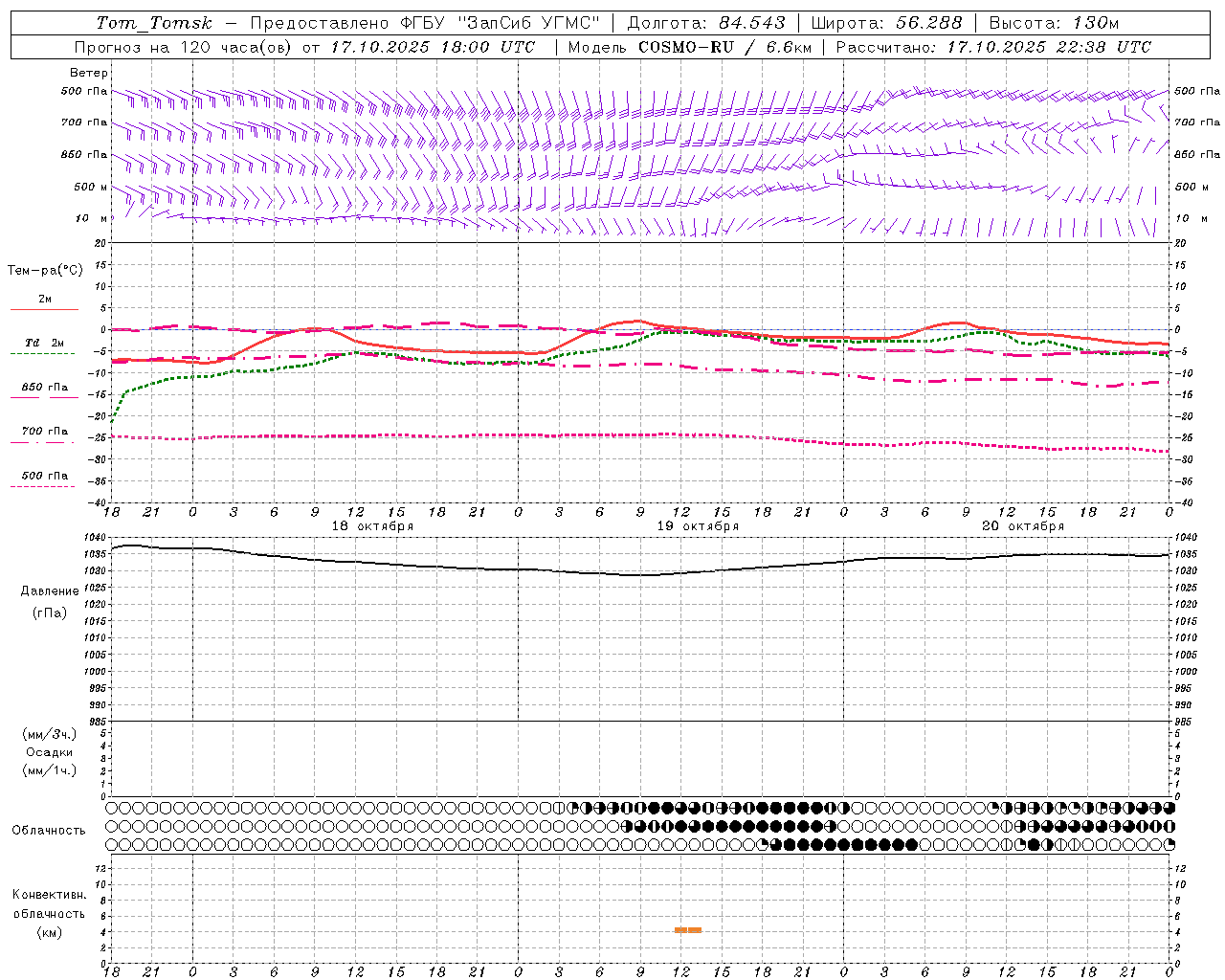Click the Тем-ра(°C) axis title

(45, 271)
